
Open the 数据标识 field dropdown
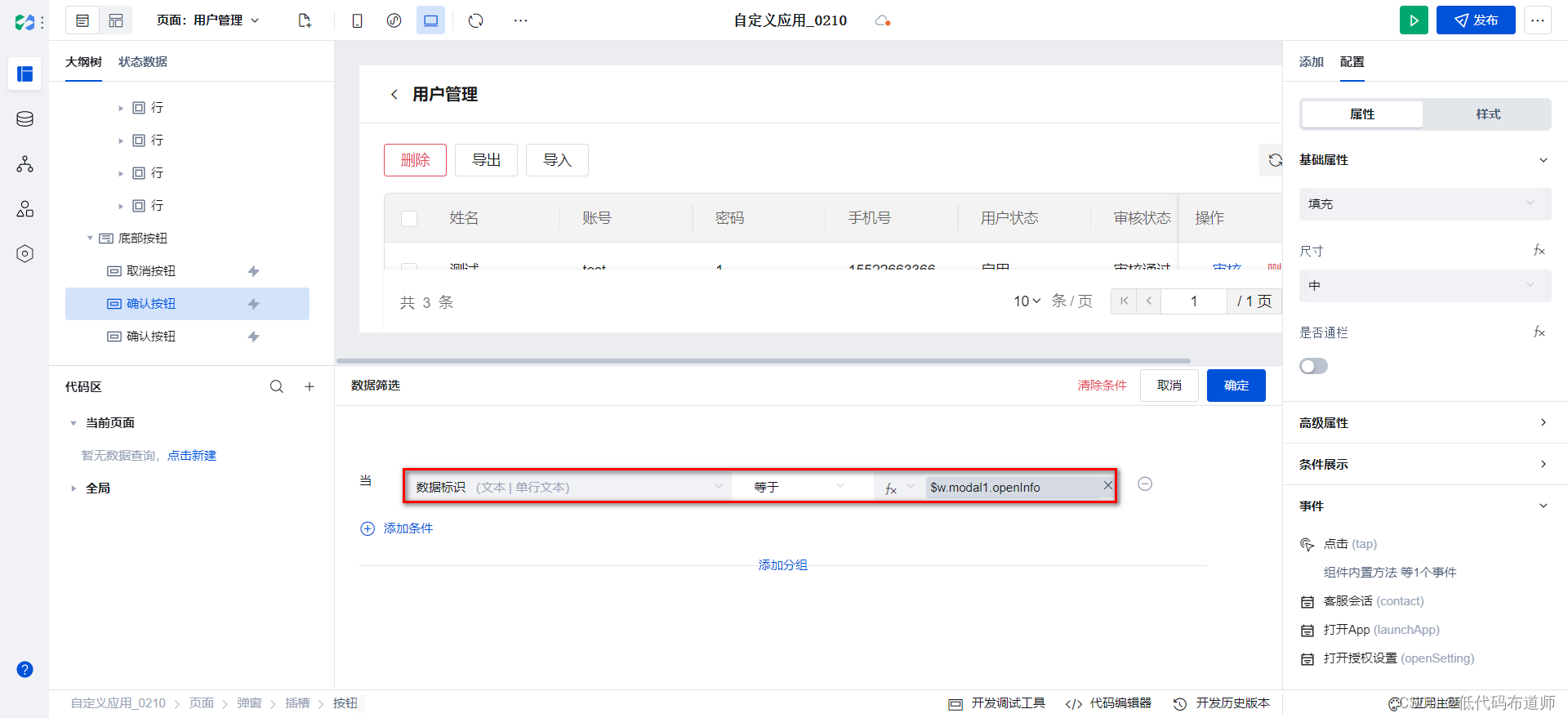click(x=568, y=487)
